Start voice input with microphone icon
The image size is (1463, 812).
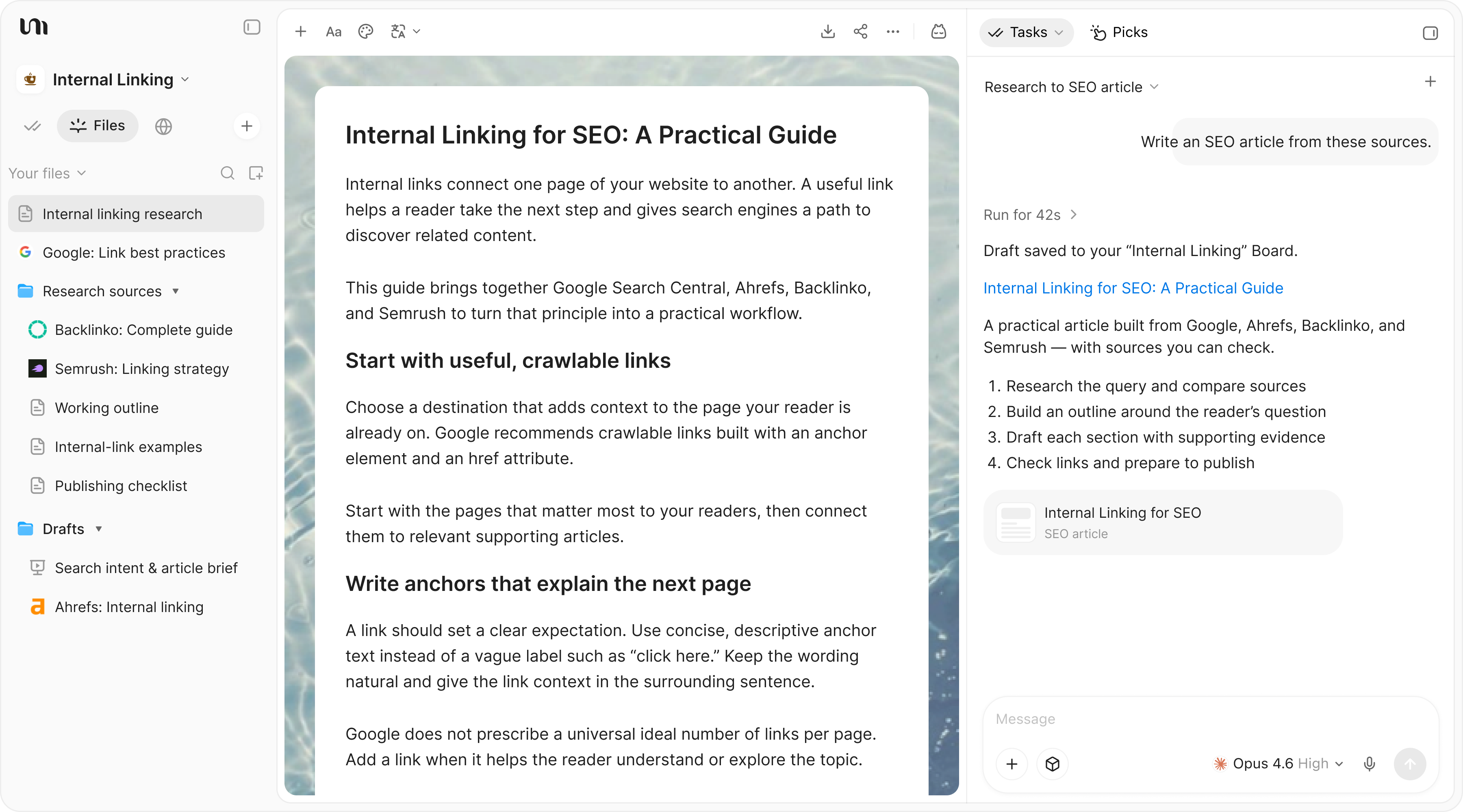1369,764
